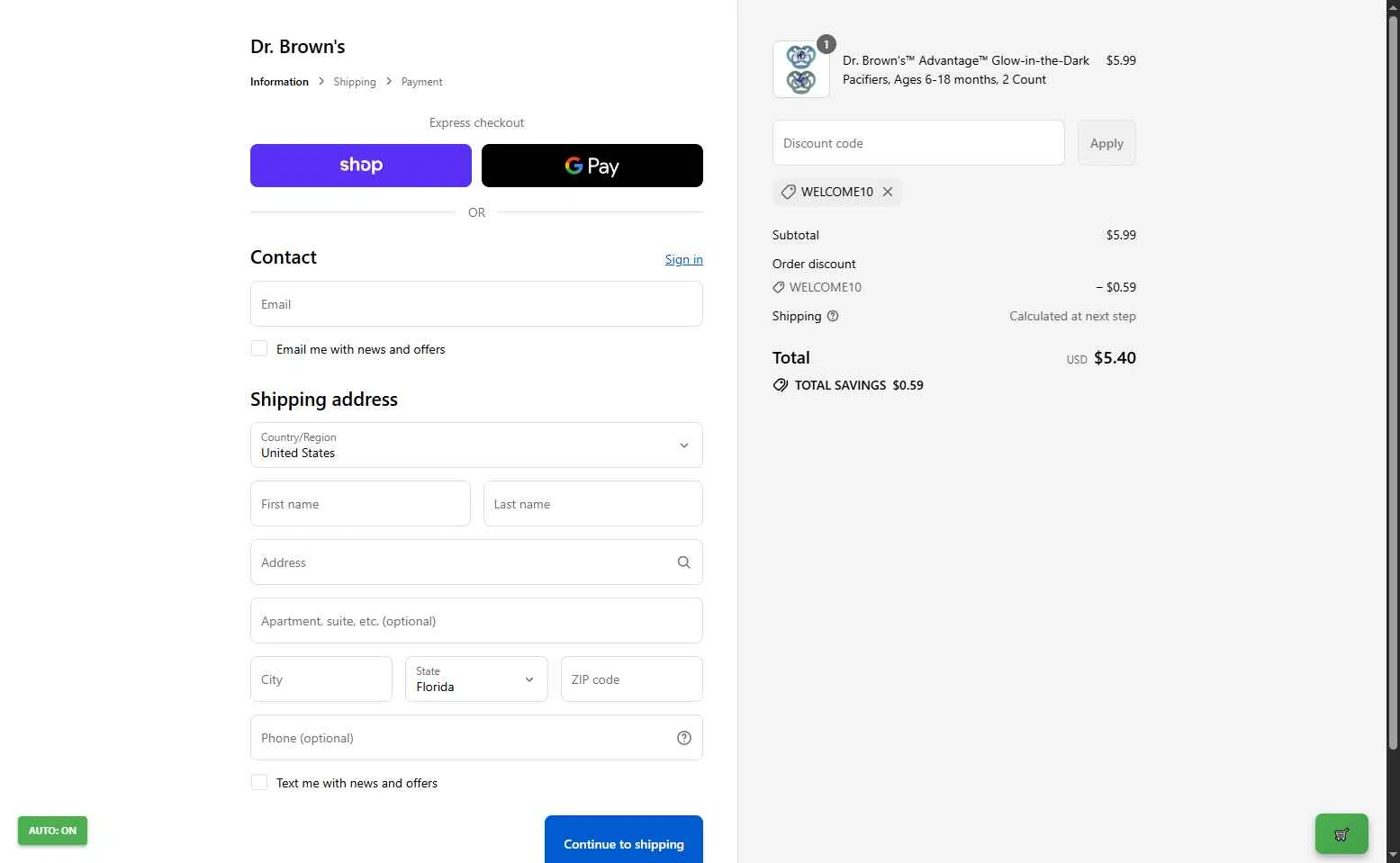Click the Shop Pay express checkout button
The image size is (1400, 863).
360,166
